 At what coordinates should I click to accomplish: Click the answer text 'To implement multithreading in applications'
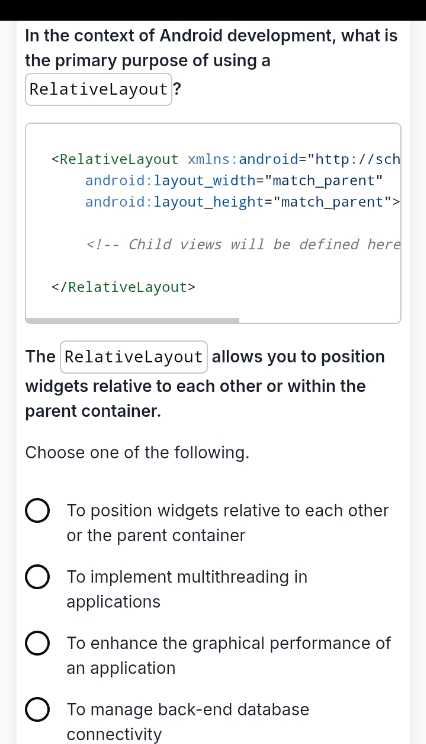(x=187, y=589)
